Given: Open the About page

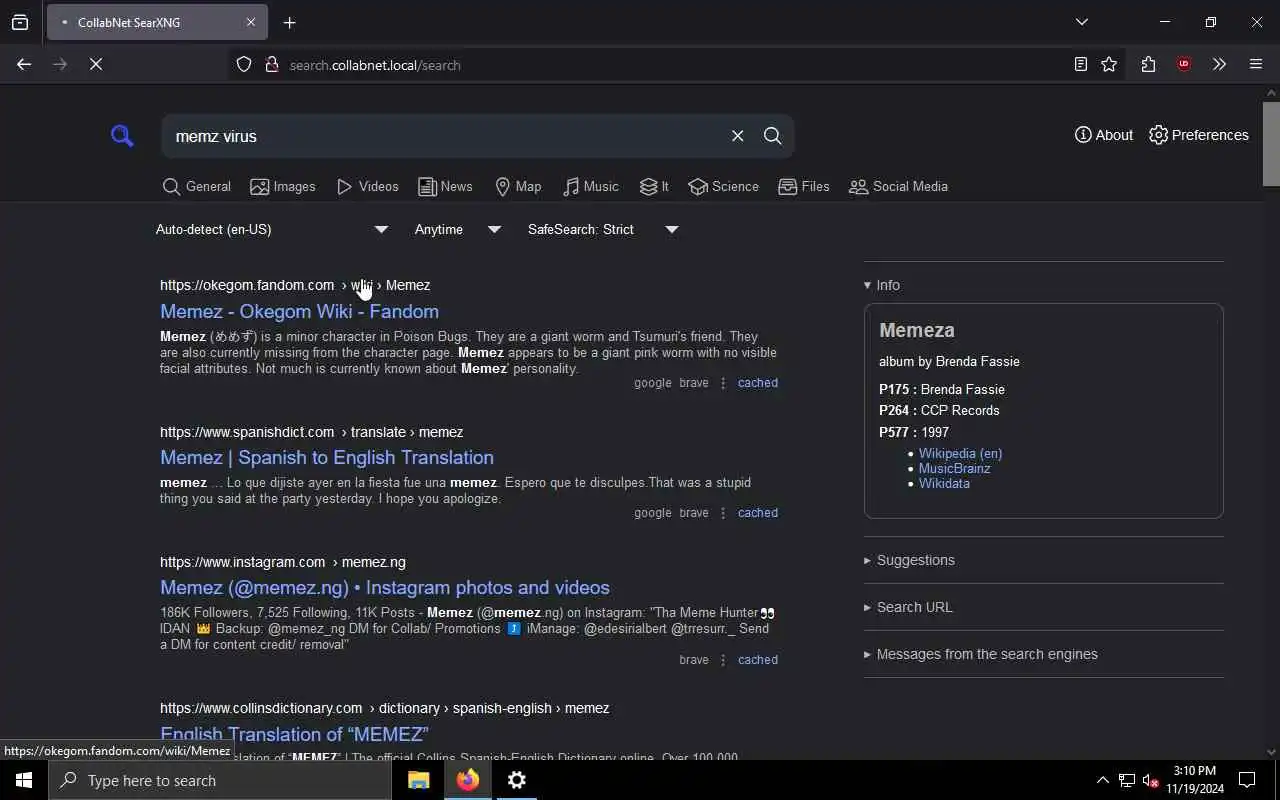Looking at the screenshot, I should click(1103, 135).
